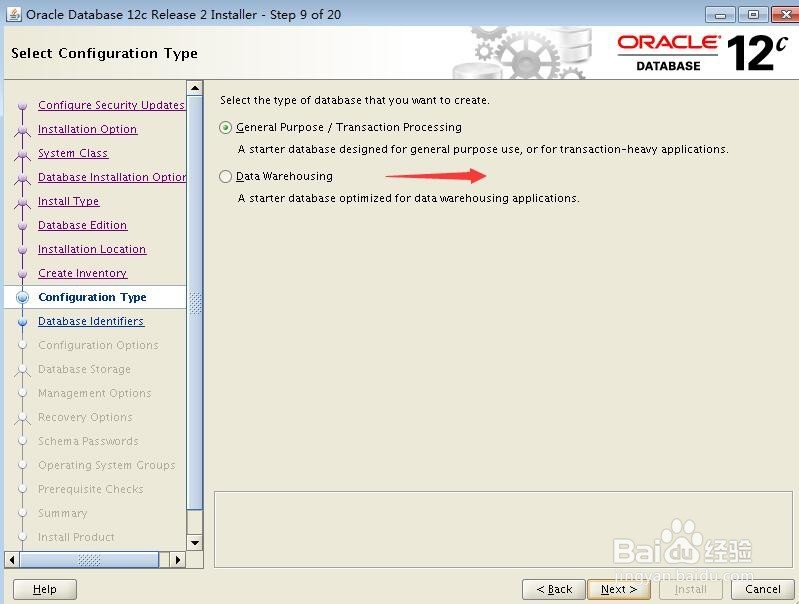Click the Back button
799x604 pixels.
point(554,589)
